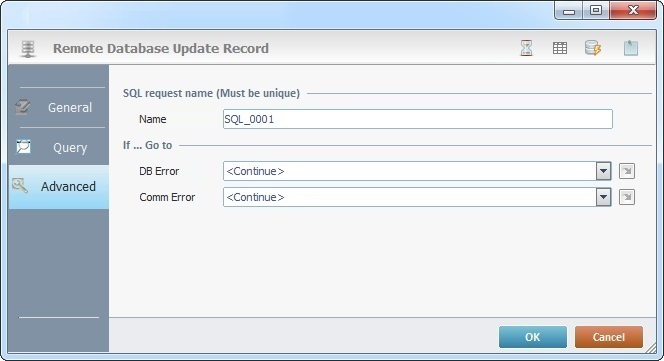Click the hourglass icon in the header
Screen dimensions: 664x361
[526, 48]
